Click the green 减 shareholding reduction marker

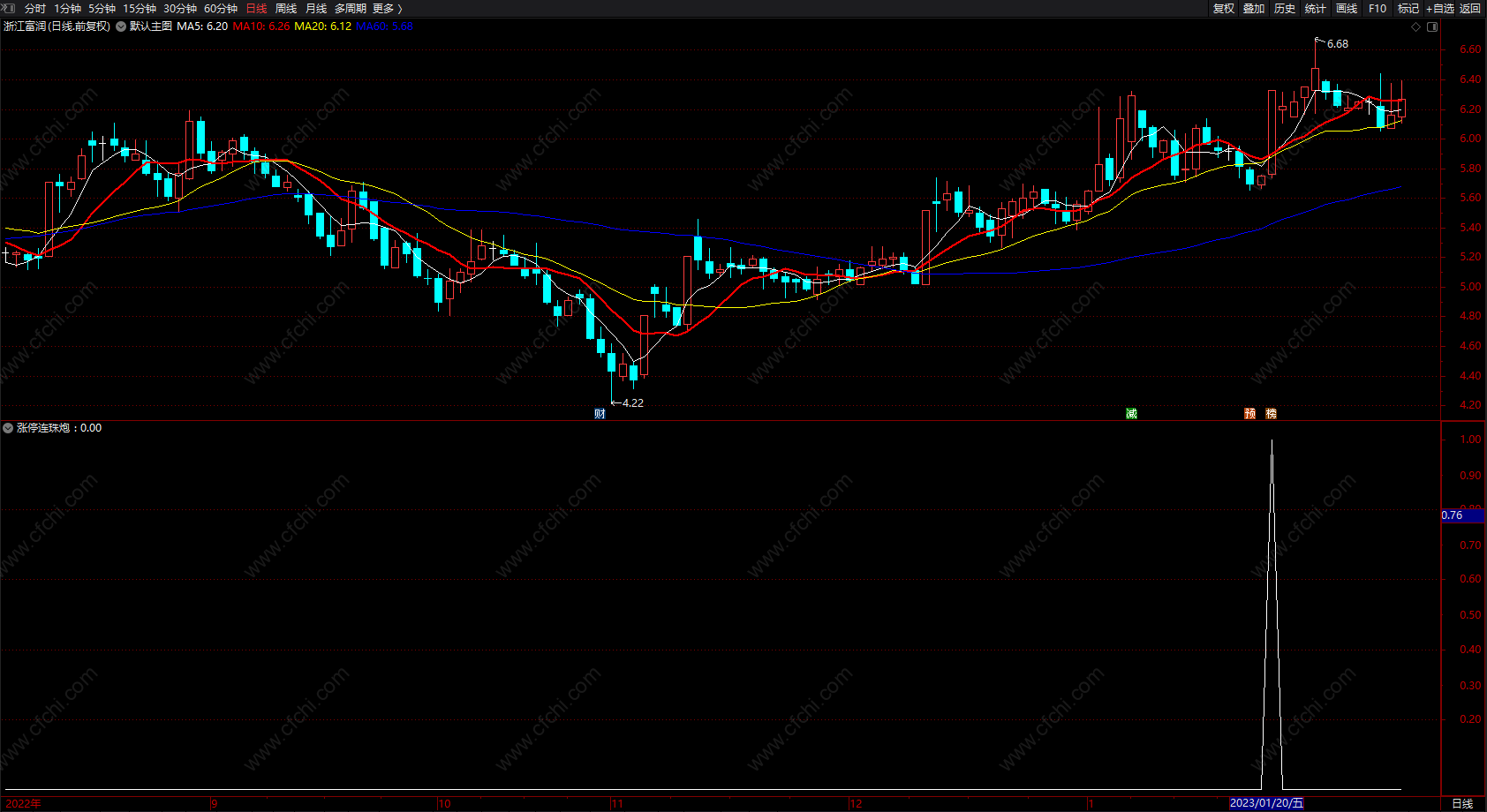1131,414
